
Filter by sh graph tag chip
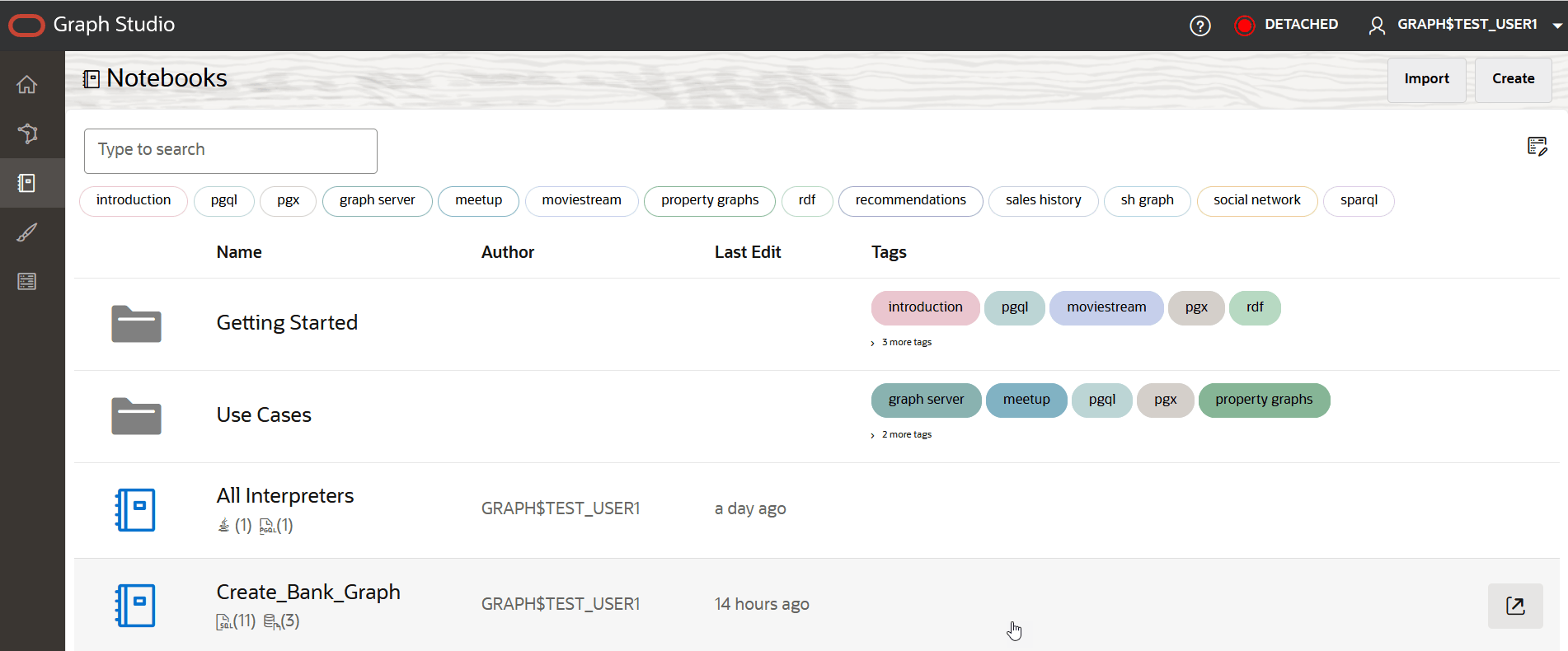coord(1147,200)
